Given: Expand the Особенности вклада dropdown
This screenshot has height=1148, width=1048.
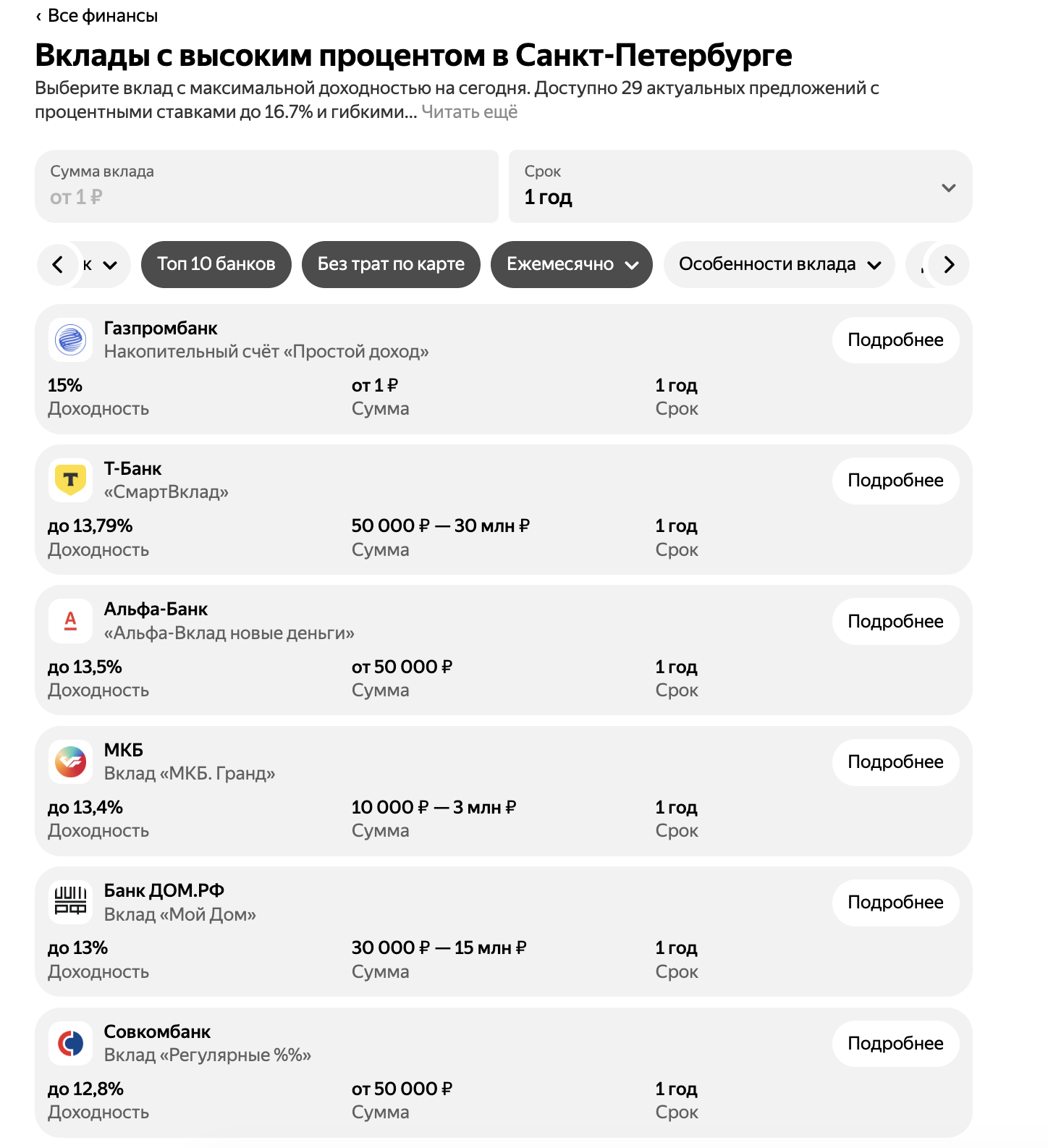Looking at the screenshot, I should (779, 264).
